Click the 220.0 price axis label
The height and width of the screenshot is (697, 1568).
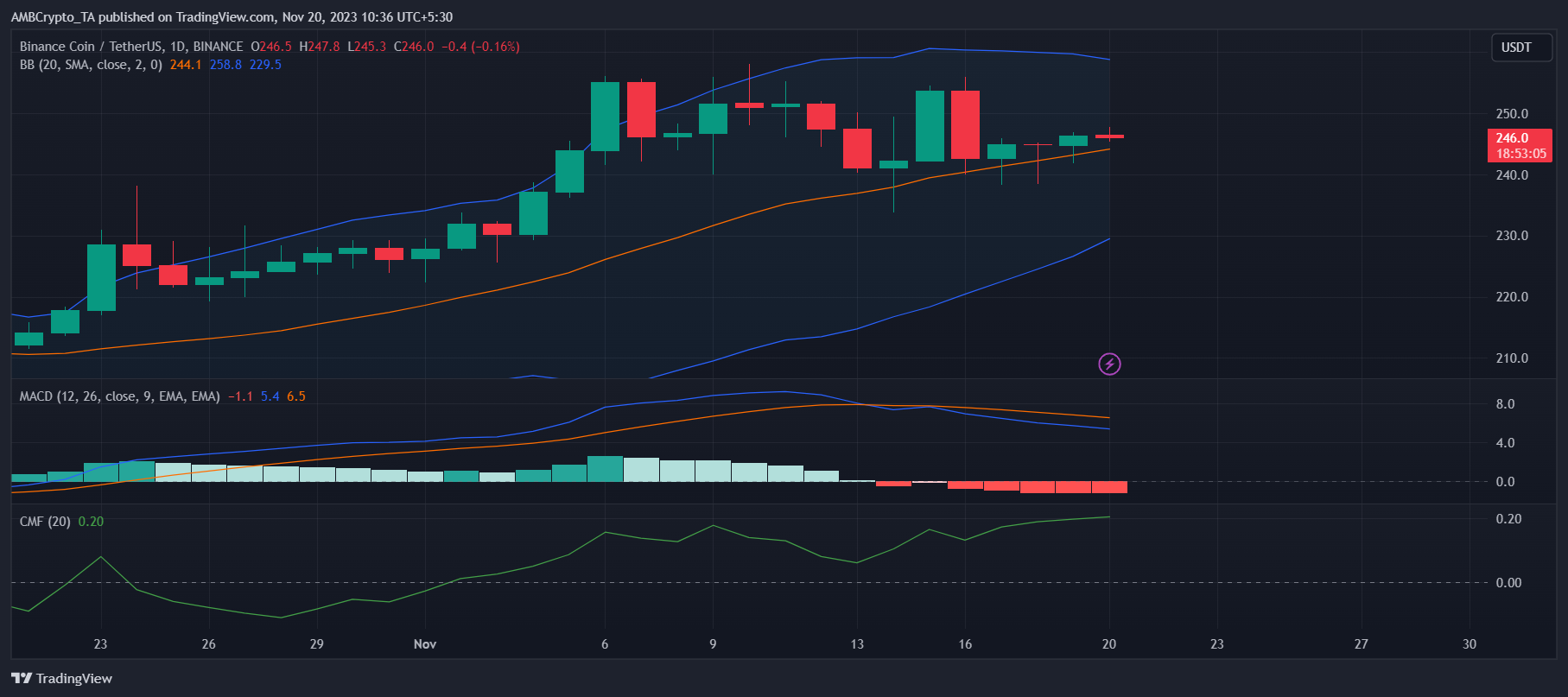(x=1512, y=297)
